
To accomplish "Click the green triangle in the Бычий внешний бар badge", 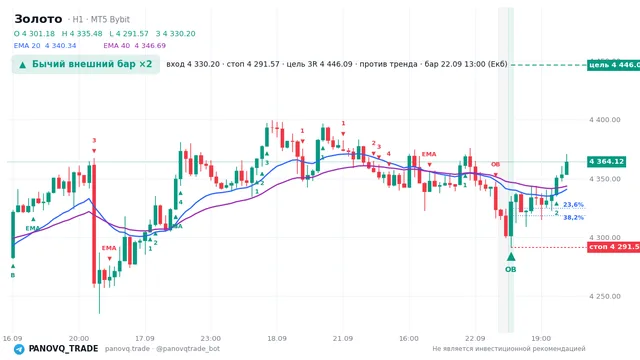I will (23, 65).
